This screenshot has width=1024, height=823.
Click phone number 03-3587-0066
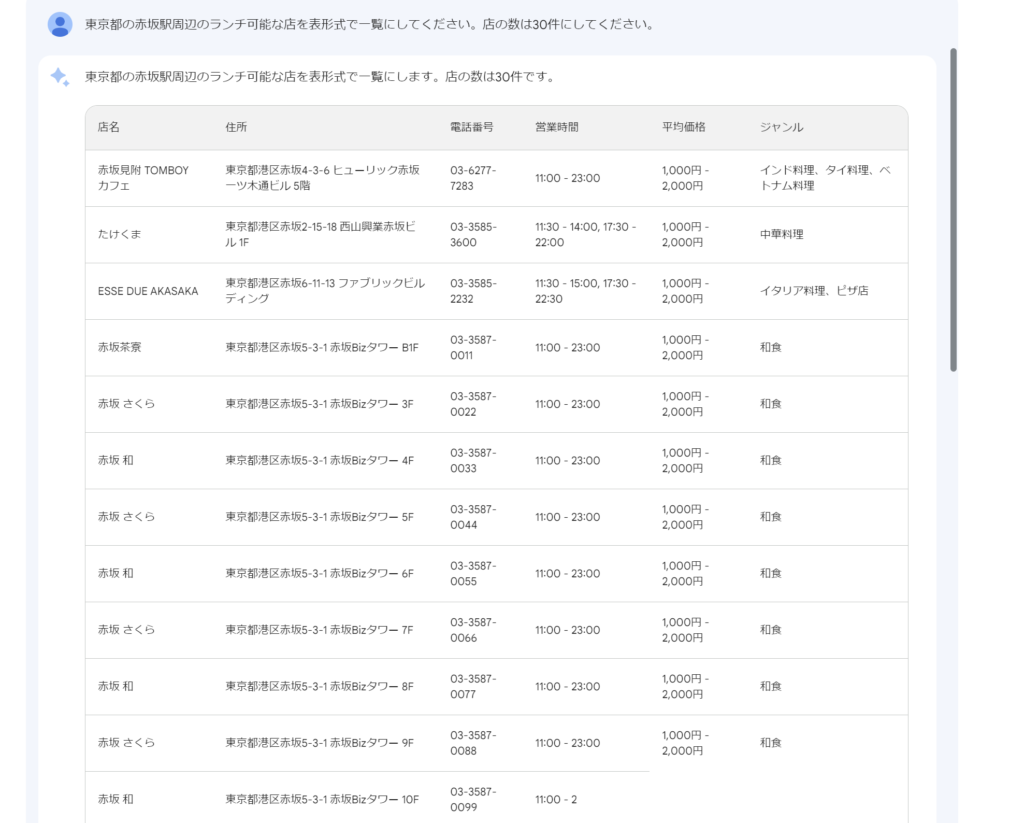click(x=473, y=630)
